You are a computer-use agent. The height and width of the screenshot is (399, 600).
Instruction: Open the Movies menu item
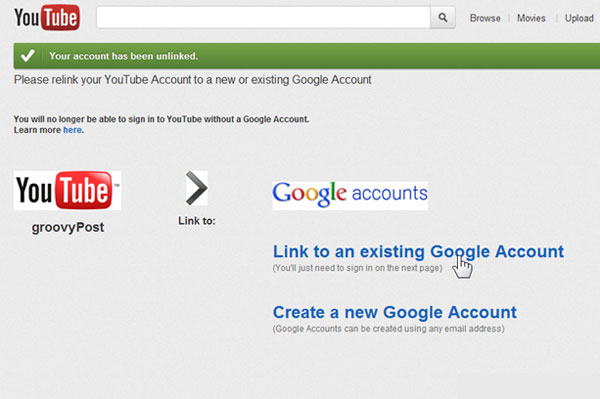pos(531,18)
